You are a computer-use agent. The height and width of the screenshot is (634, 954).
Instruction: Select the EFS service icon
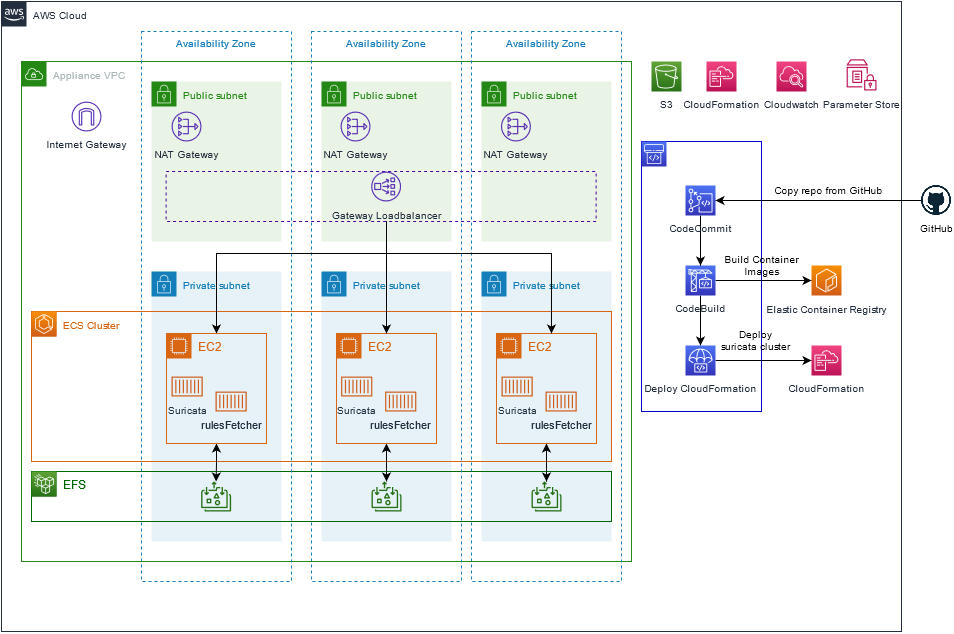pos(44,484)
